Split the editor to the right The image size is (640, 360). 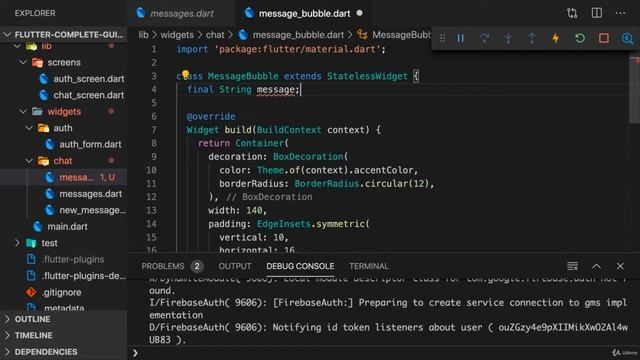597,13
